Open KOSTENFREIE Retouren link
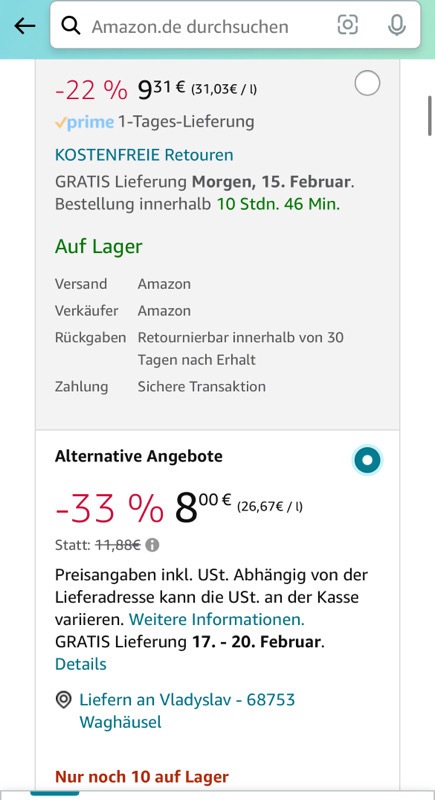The height and width of the screenshot is (800, 435). (144, 155)
